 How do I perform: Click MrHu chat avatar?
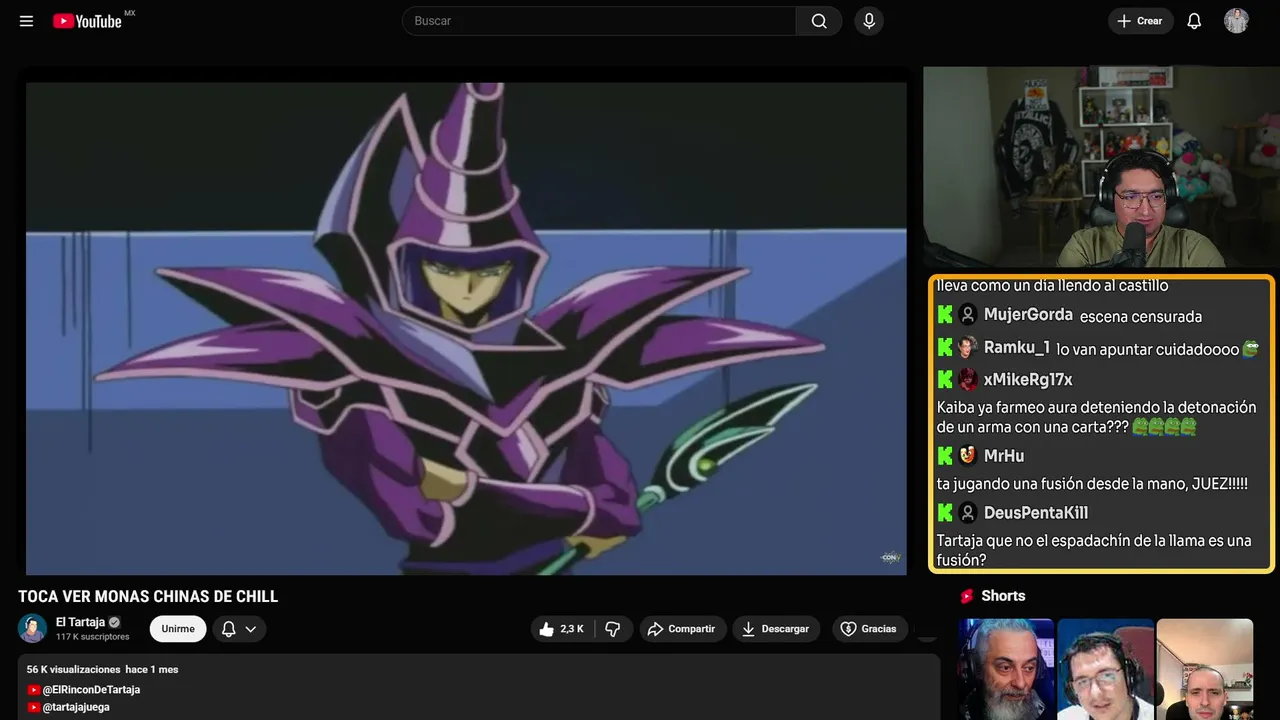click(x=968, y=456)
